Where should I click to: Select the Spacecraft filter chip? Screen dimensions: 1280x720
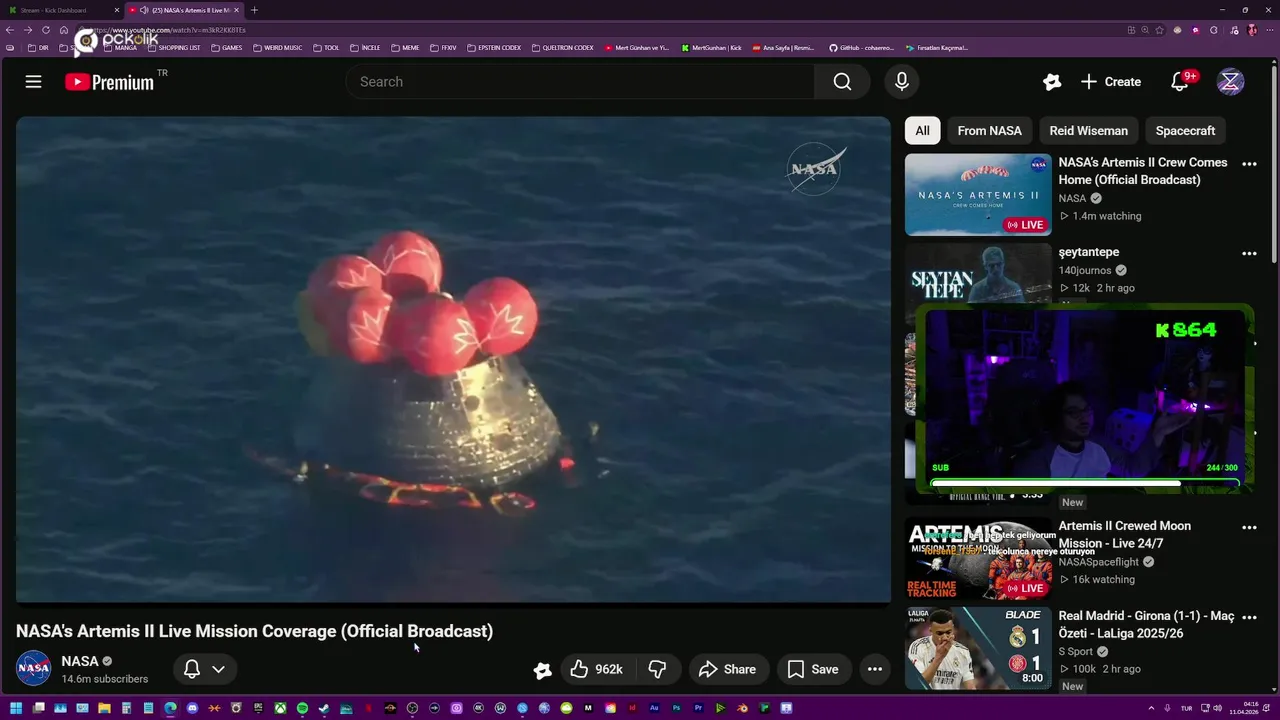[x=1185, y=131]
